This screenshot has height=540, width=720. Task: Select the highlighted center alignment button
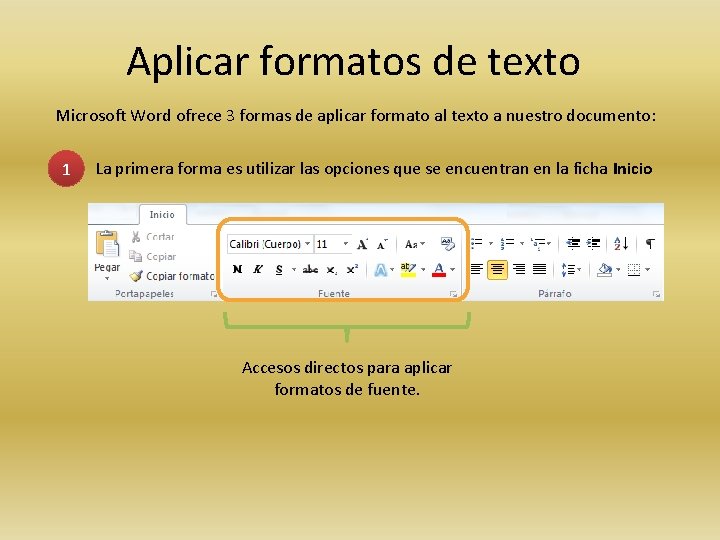tap(497, 270)
